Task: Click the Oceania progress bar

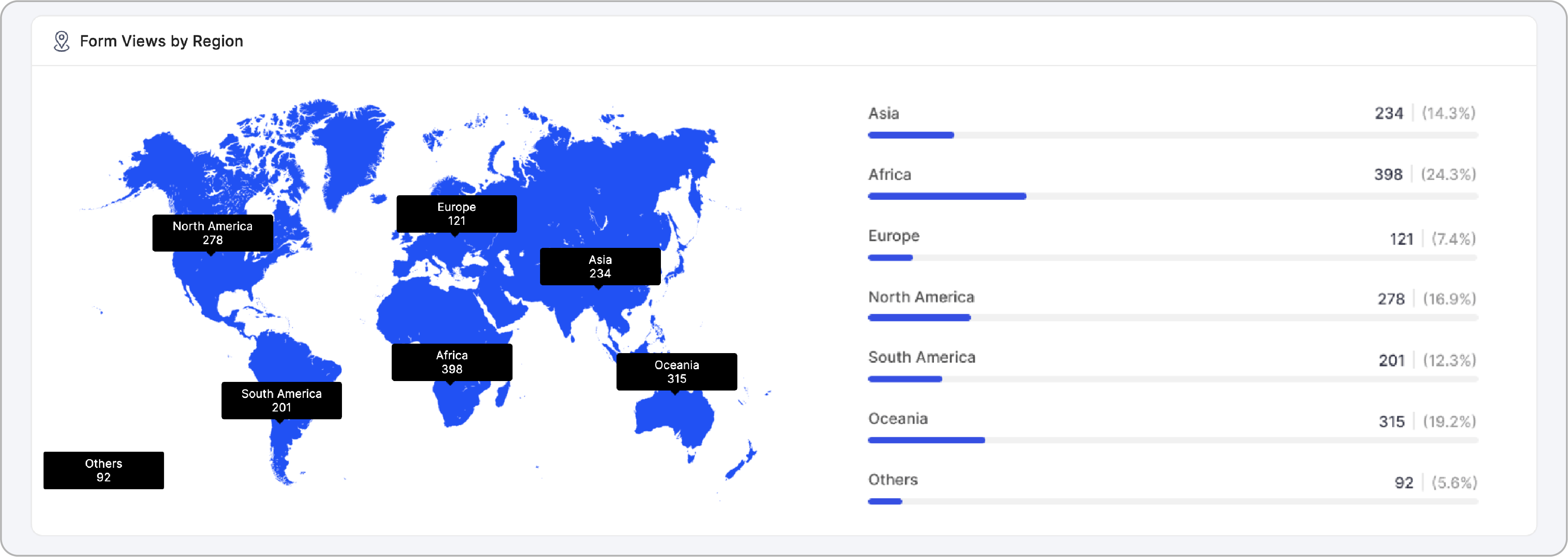Action: 1172,441
